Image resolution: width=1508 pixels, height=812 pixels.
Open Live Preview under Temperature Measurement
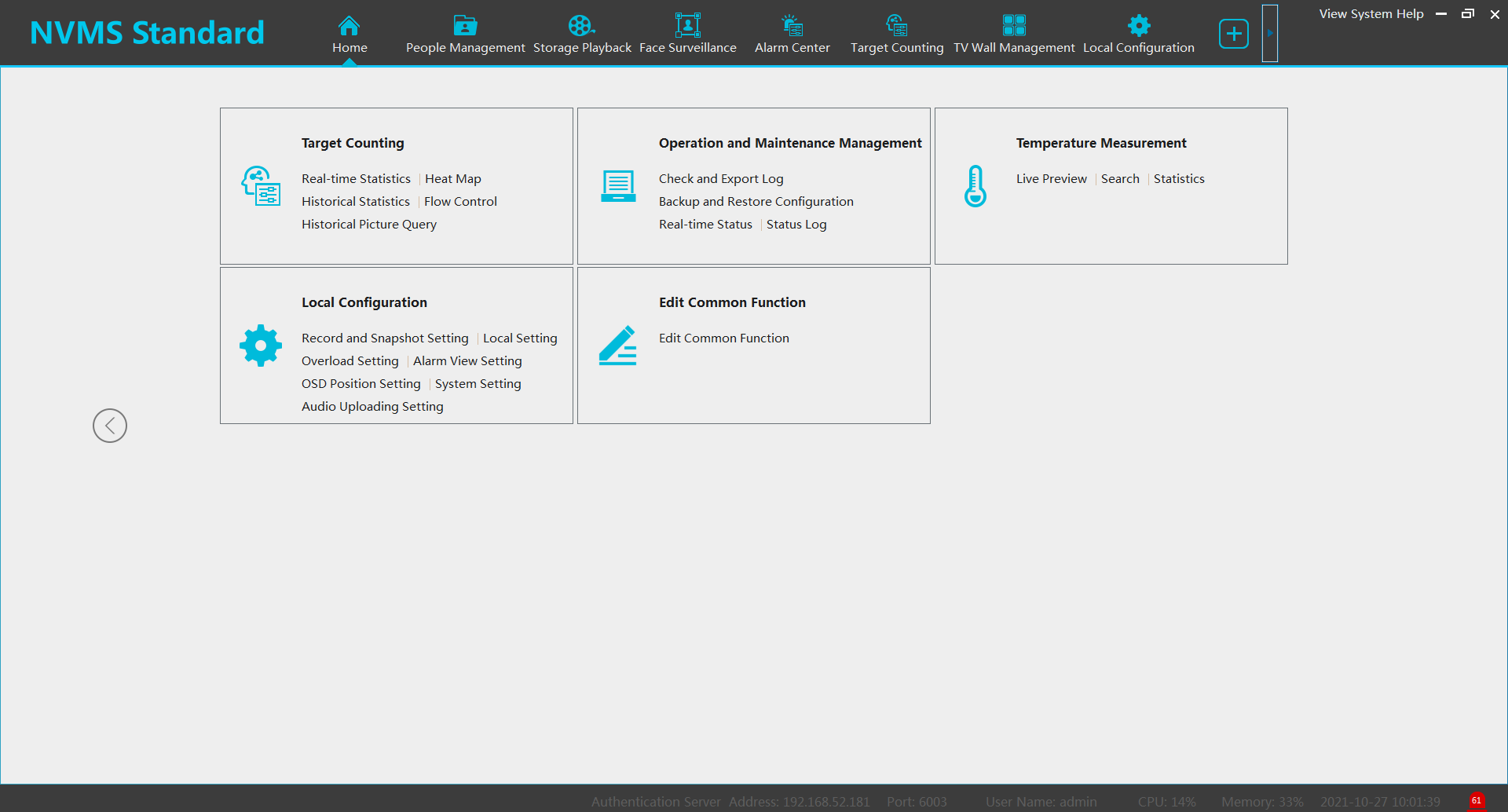click(x=1051, y=179)
